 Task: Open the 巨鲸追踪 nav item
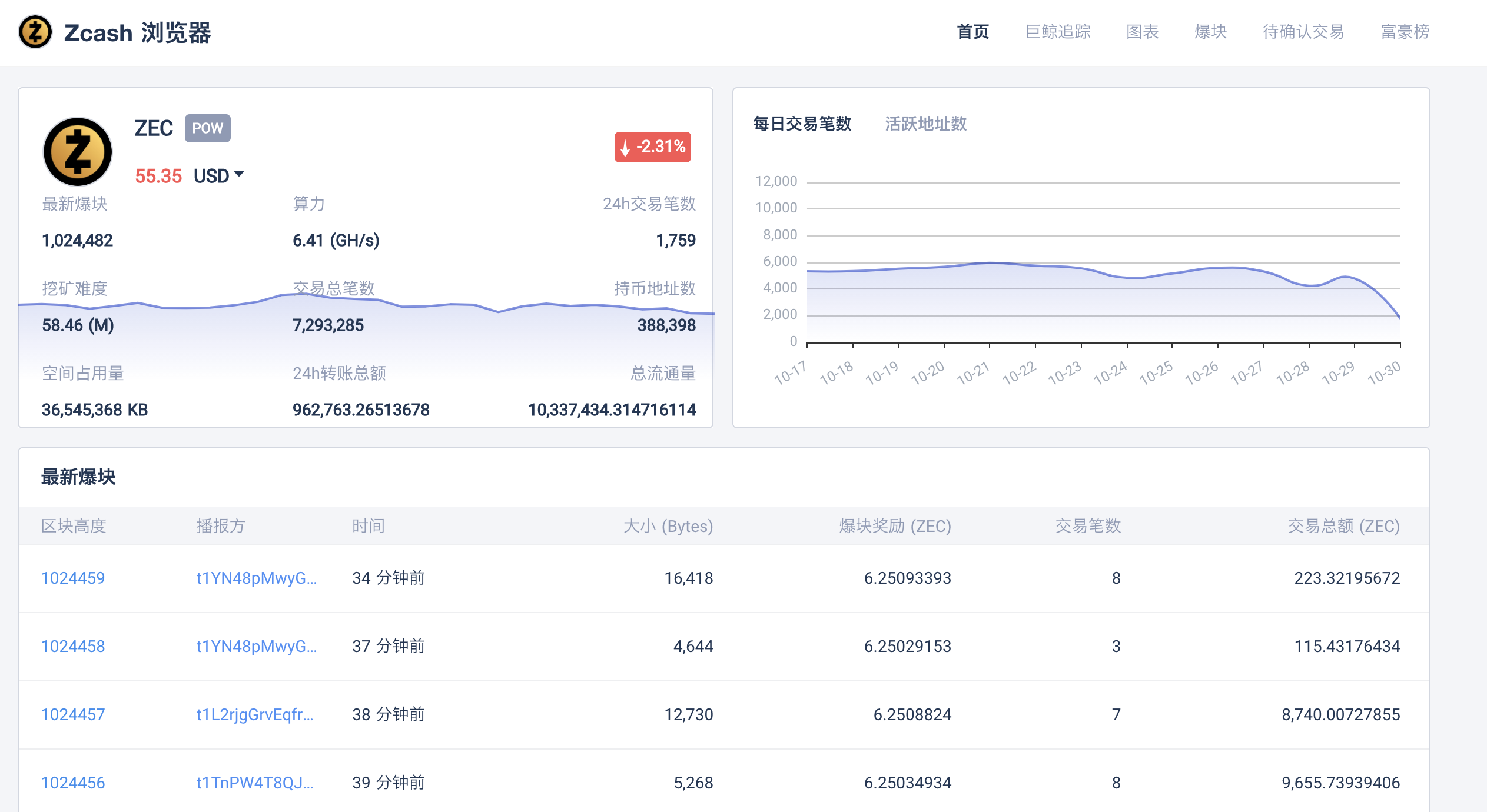[1058, 32]
